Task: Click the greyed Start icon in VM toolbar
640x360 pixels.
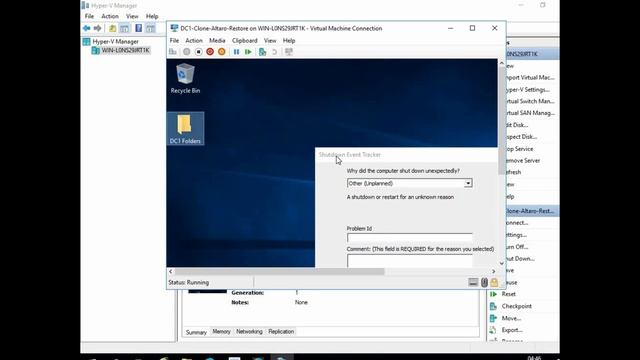Action: (x=187, y=52)
